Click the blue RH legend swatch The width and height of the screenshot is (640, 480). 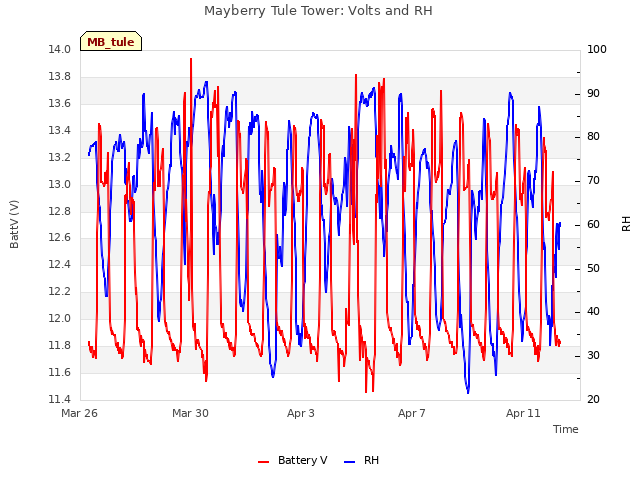coord(350,461)
